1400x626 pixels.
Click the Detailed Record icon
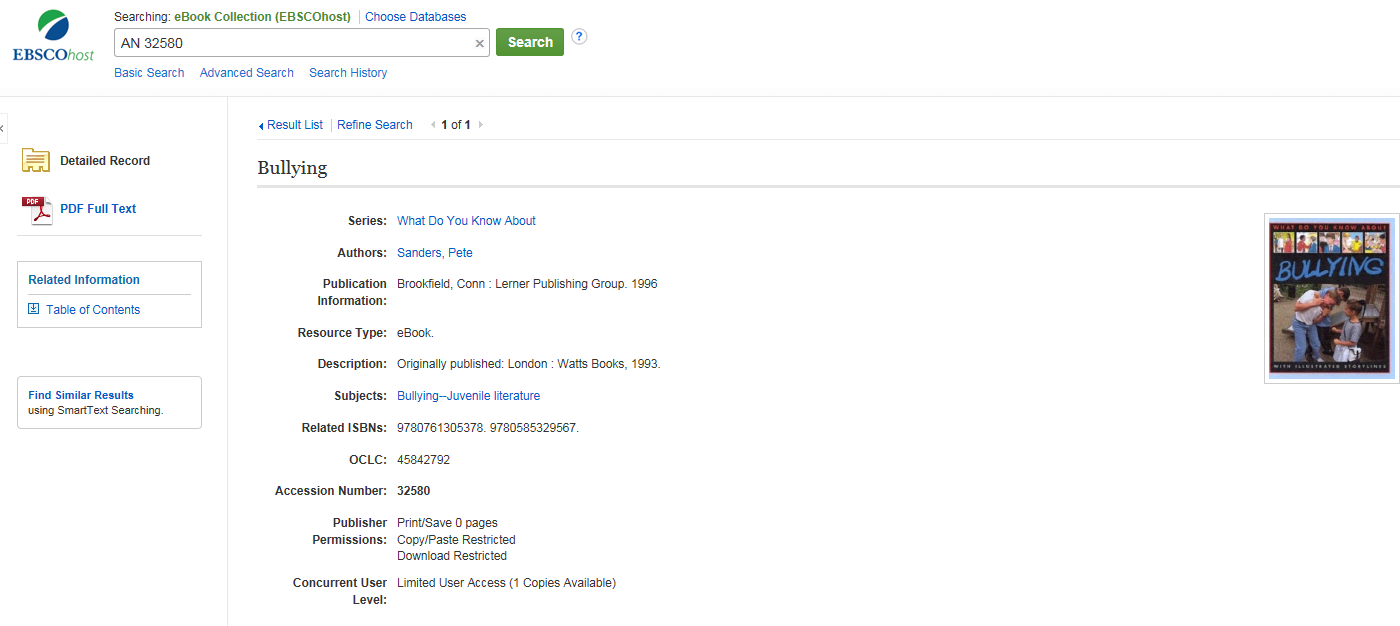click(x=36, y=160)
